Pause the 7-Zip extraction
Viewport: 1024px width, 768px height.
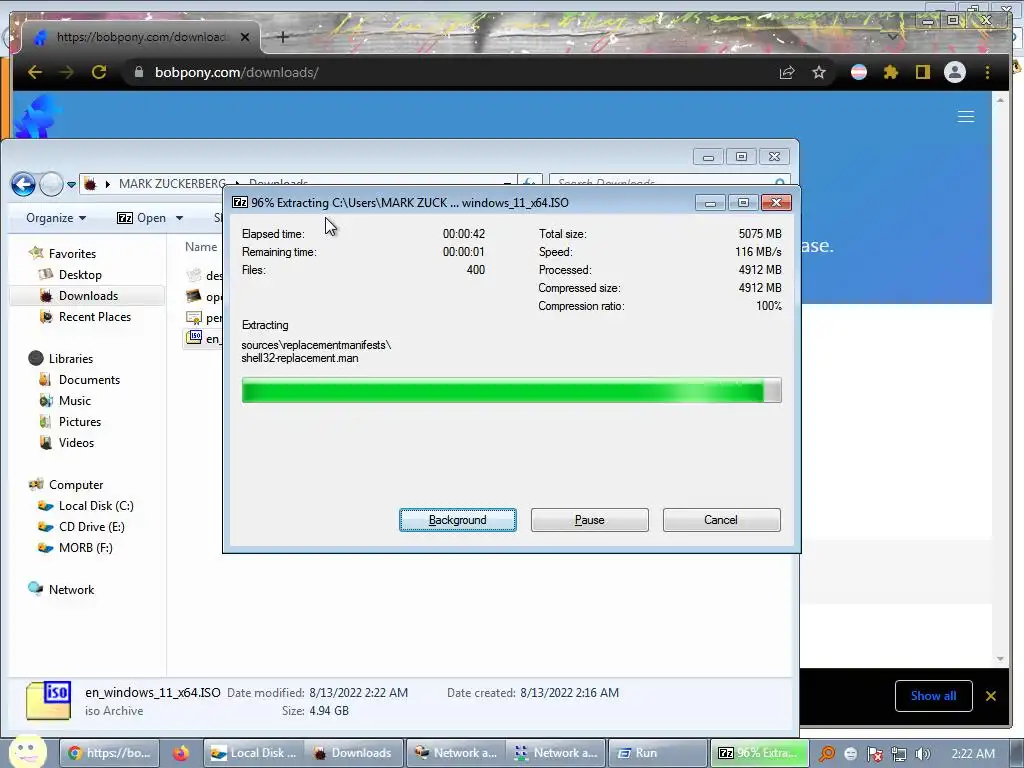tap(589, 520)
